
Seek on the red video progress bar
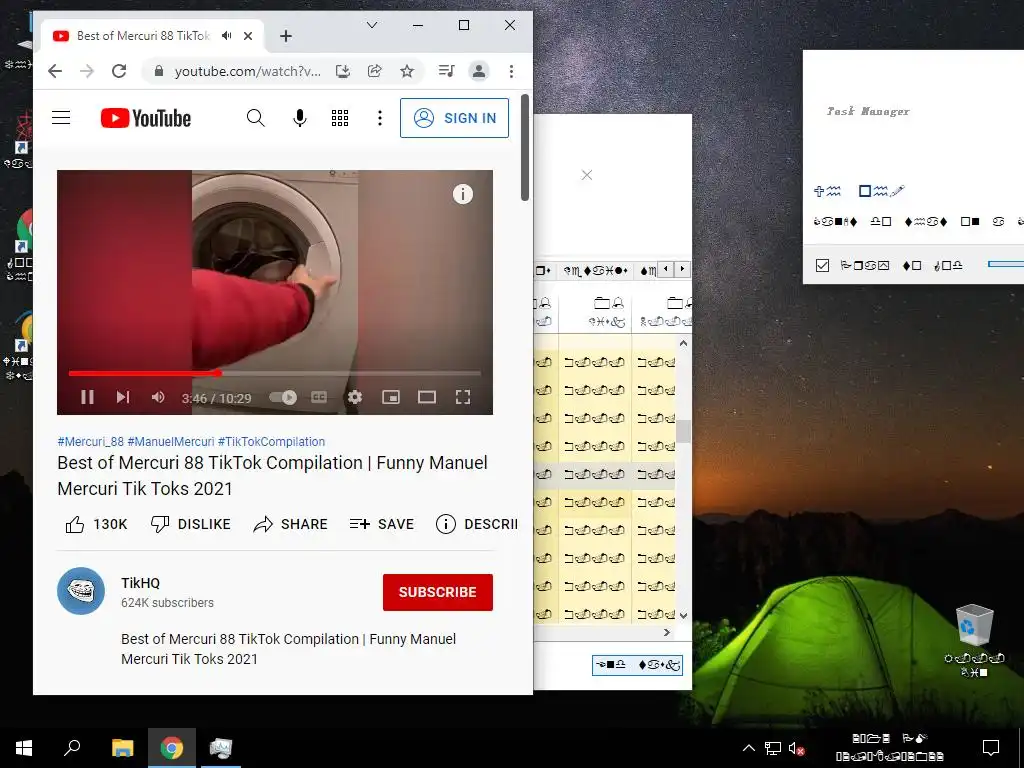(x=275, y=374)
